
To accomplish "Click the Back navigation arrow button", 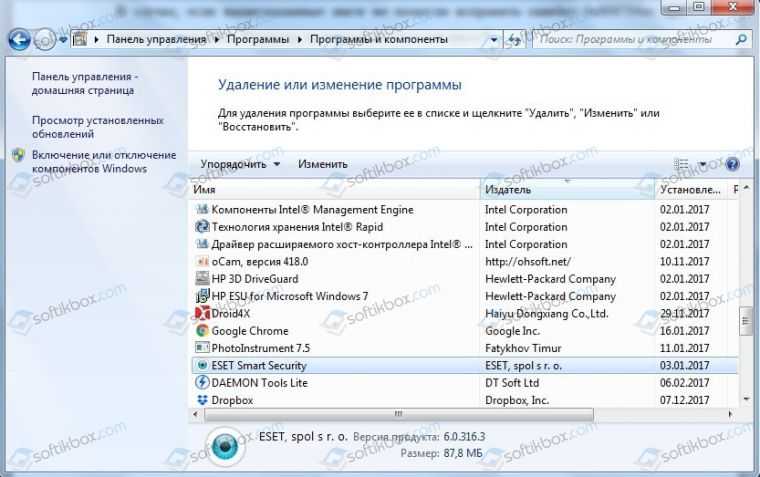I will pyautogui.click(x=19, y=40).
